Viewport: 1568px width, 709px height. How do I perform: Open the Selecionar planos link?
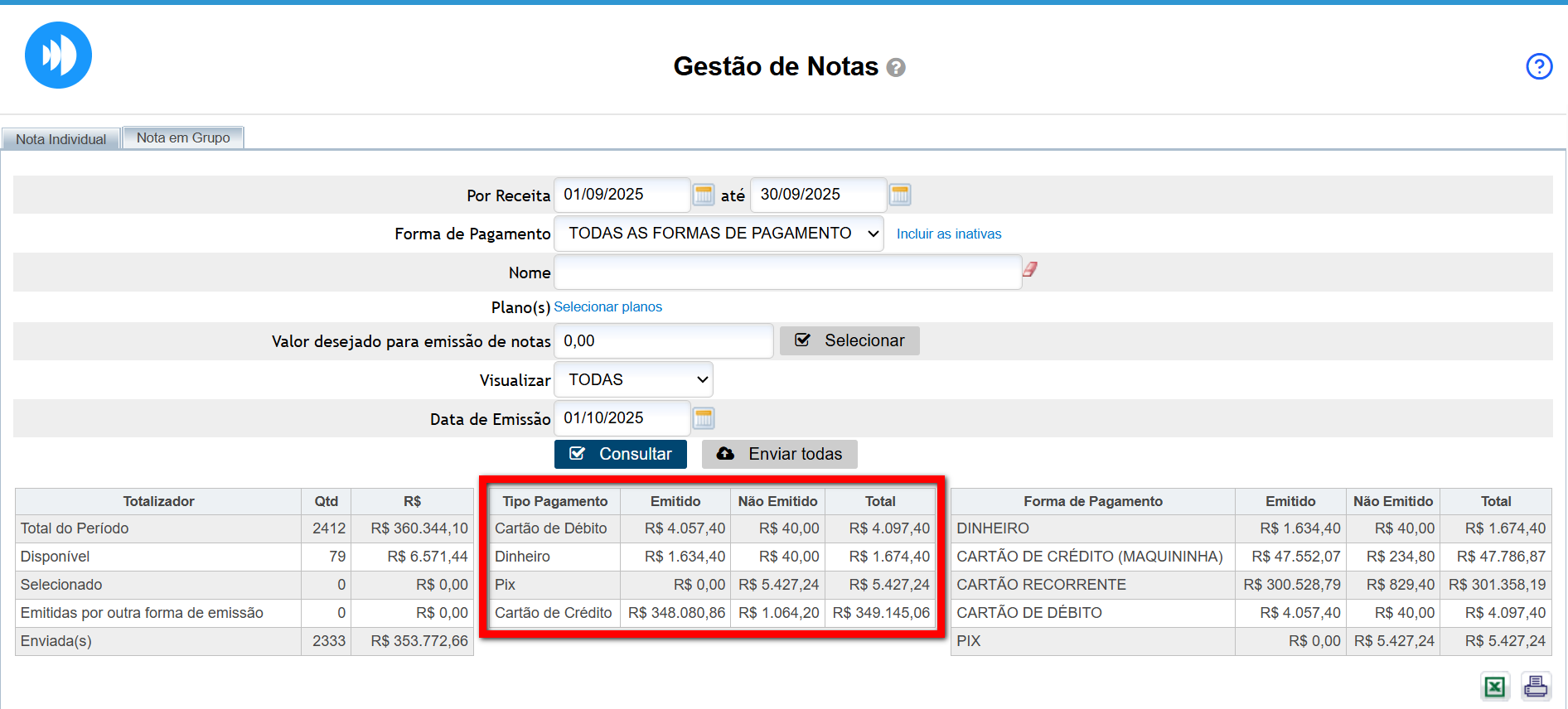(x=607, y=307)
